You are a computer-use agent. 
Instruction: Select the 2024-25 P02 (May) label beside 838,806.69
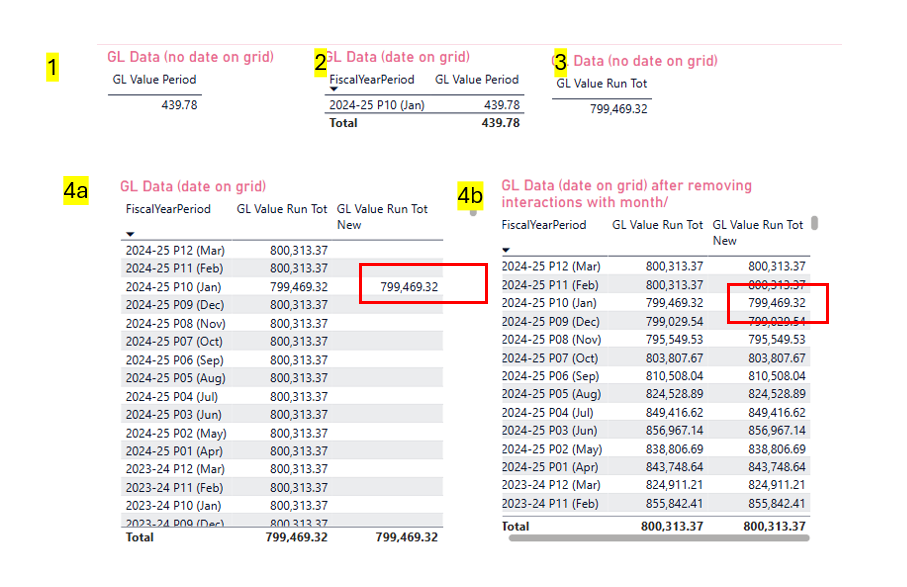(x=551, y=449)
